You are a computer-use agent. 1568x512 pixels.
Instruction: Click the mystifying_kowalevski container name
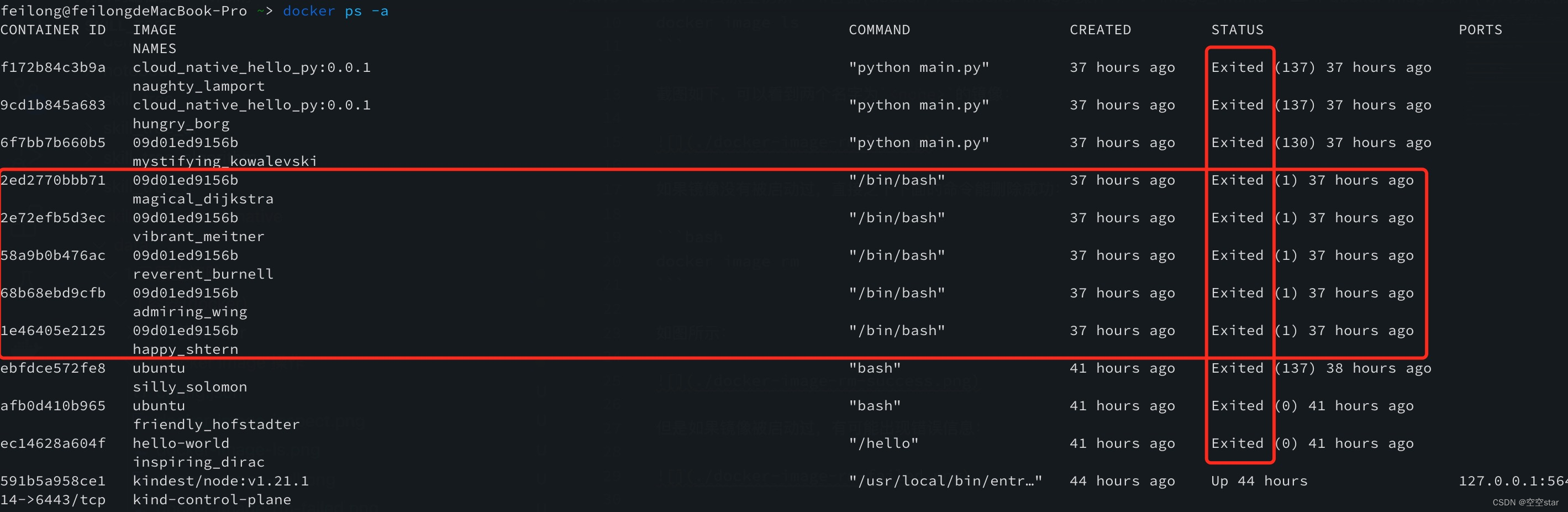(225, 161)
